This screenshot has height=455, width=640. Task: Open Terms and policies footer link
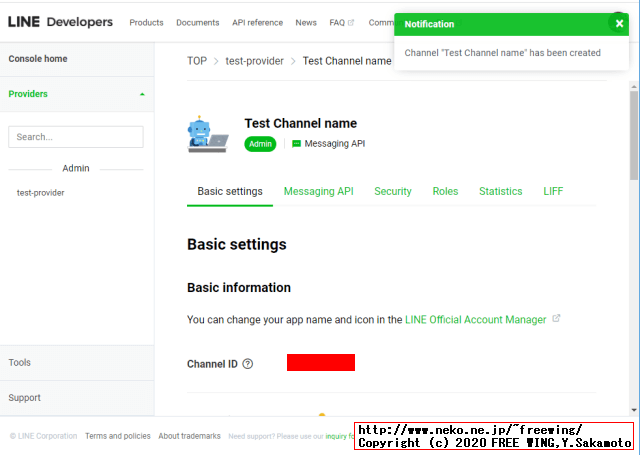click(118, 436)
